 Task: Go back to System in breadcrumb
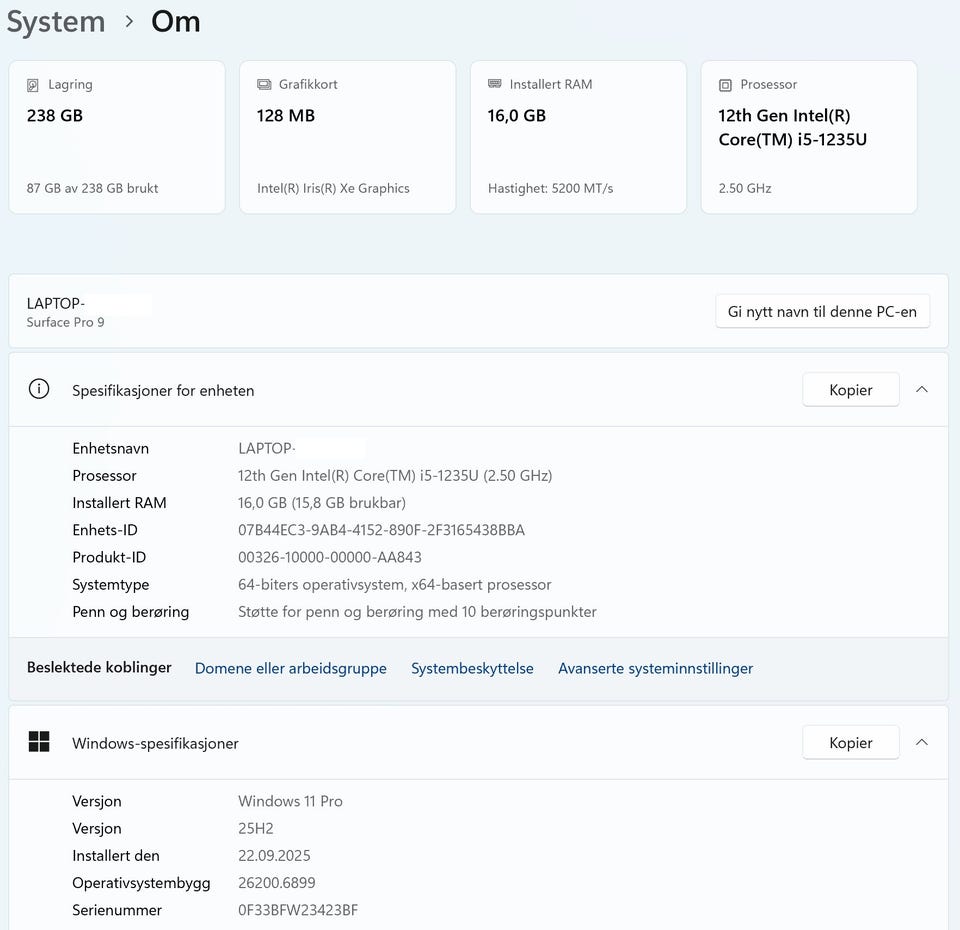click(x=56, y=22)
